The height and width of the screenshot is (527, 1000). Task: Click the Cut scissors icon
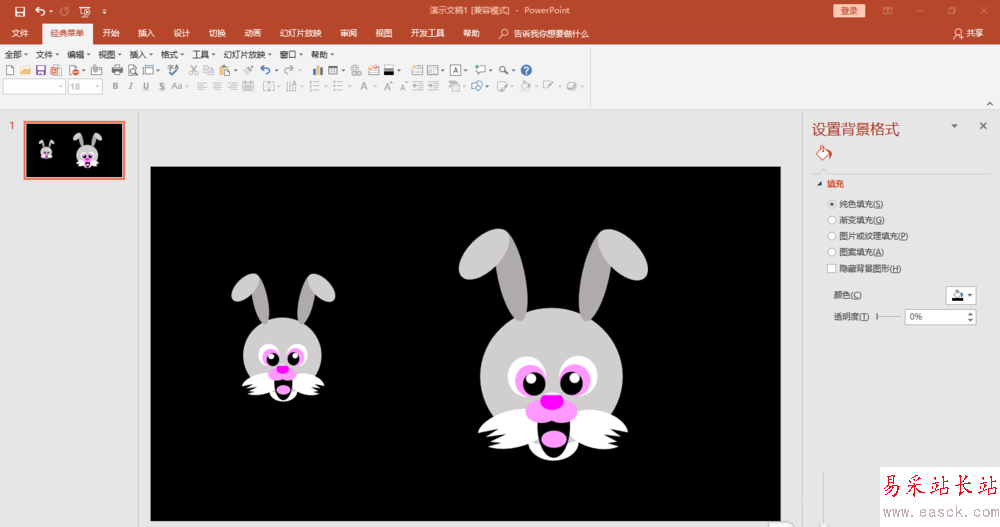(x=193, y=71)
